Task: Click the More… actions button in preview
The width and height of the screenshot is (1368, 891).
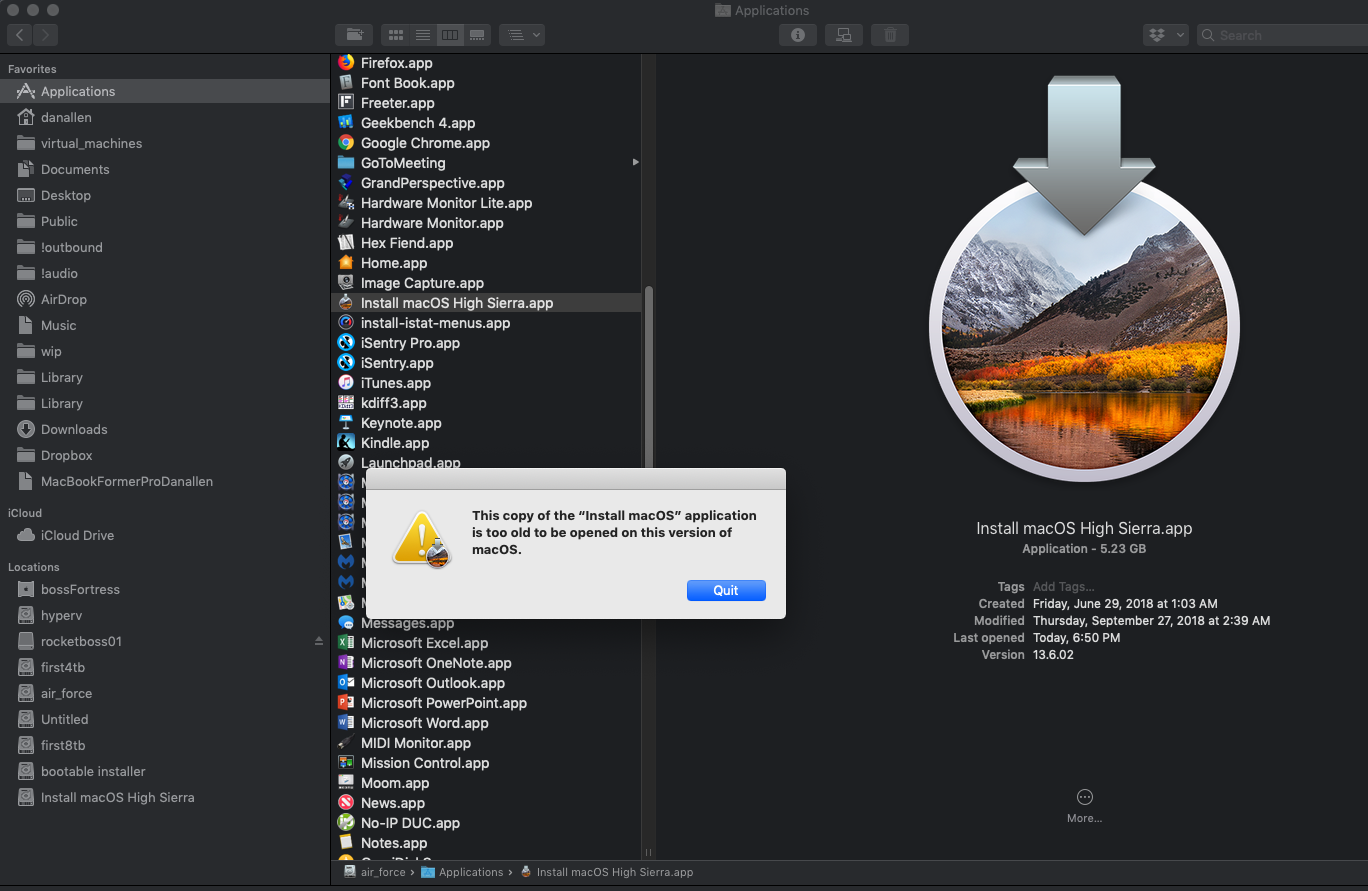Action: click(1084, 805)
